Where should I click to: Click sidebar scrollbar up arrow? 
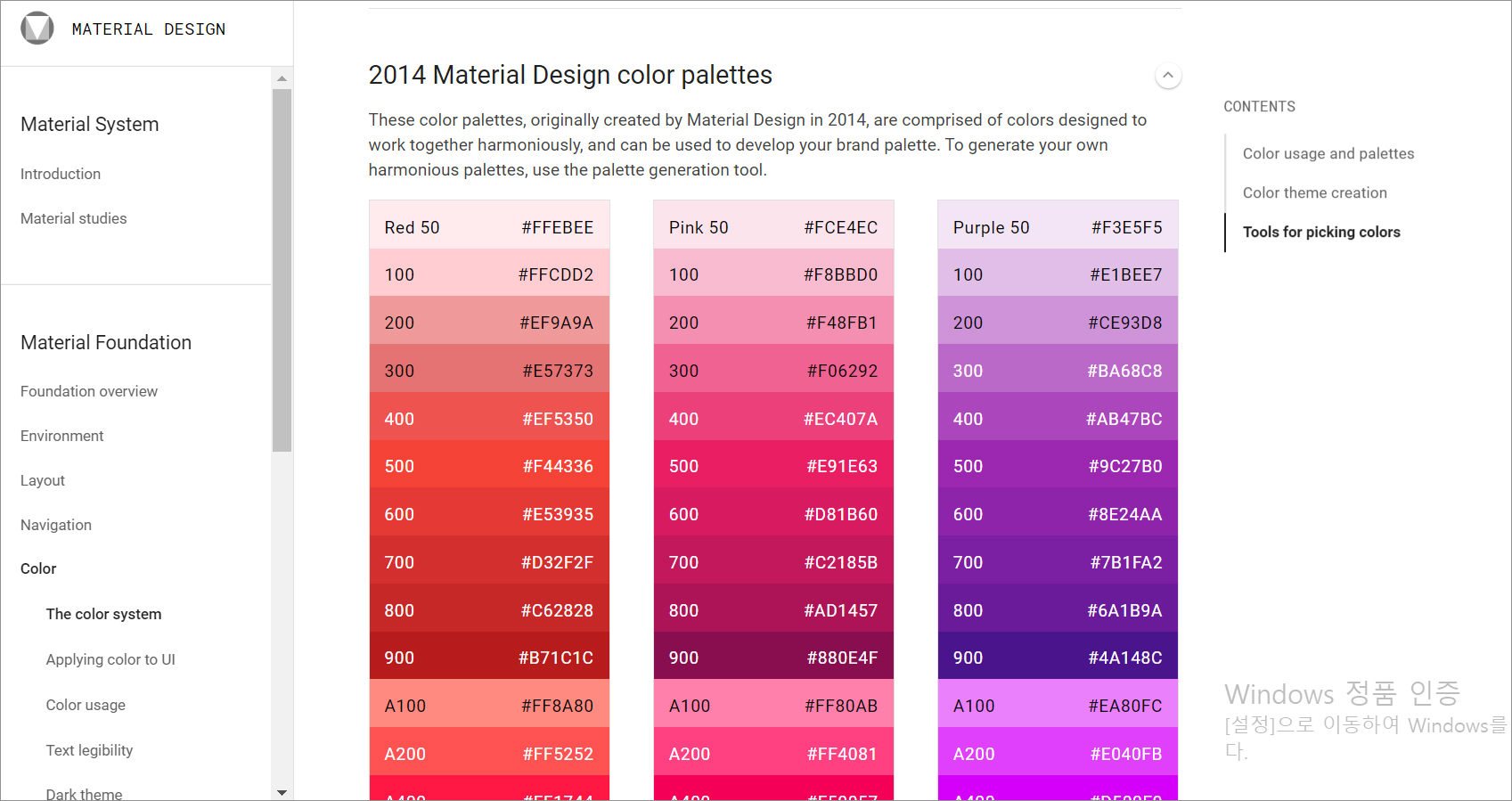click(x=282, y=78)
